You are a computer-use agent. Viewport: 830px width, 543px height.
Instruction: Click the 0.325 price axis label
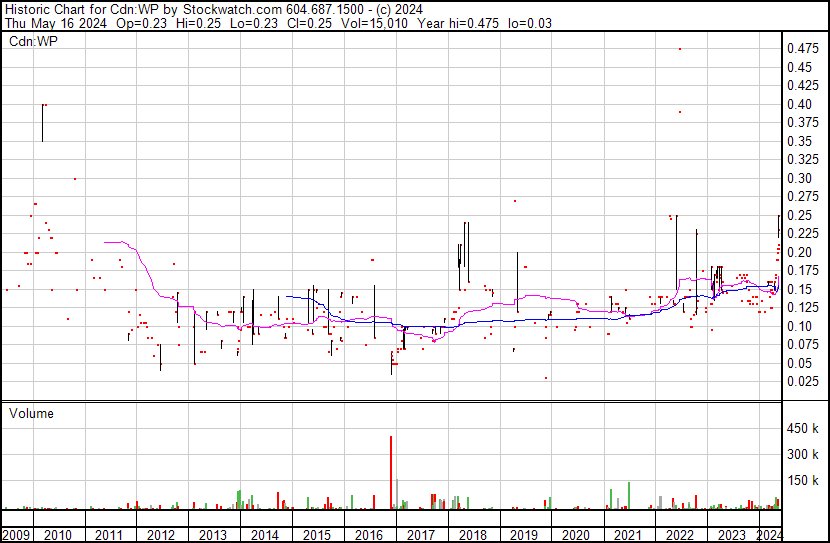(x=803, y=160)
